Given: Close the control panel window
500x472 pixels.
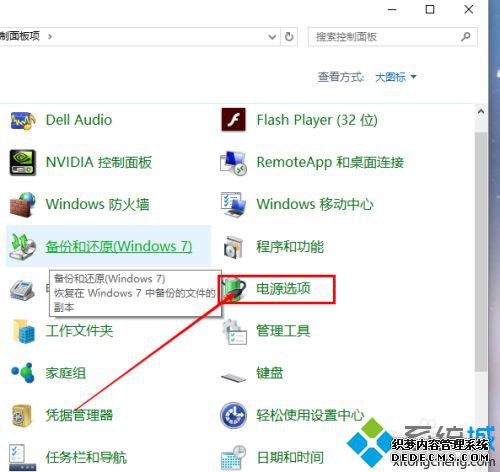Looking at the screenshot, I should coord(469,9).
